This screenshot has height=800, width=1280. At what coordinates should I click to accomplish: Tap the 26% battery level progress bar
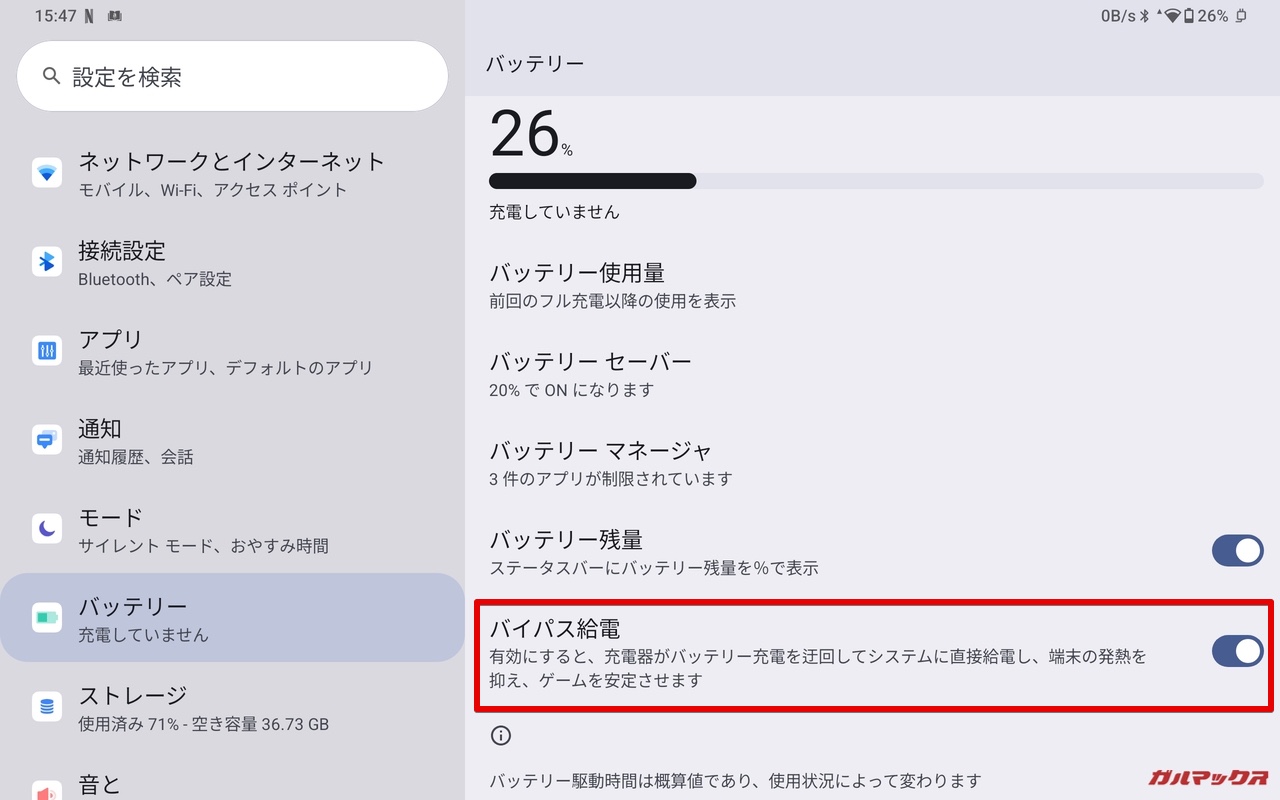[876, 181]
